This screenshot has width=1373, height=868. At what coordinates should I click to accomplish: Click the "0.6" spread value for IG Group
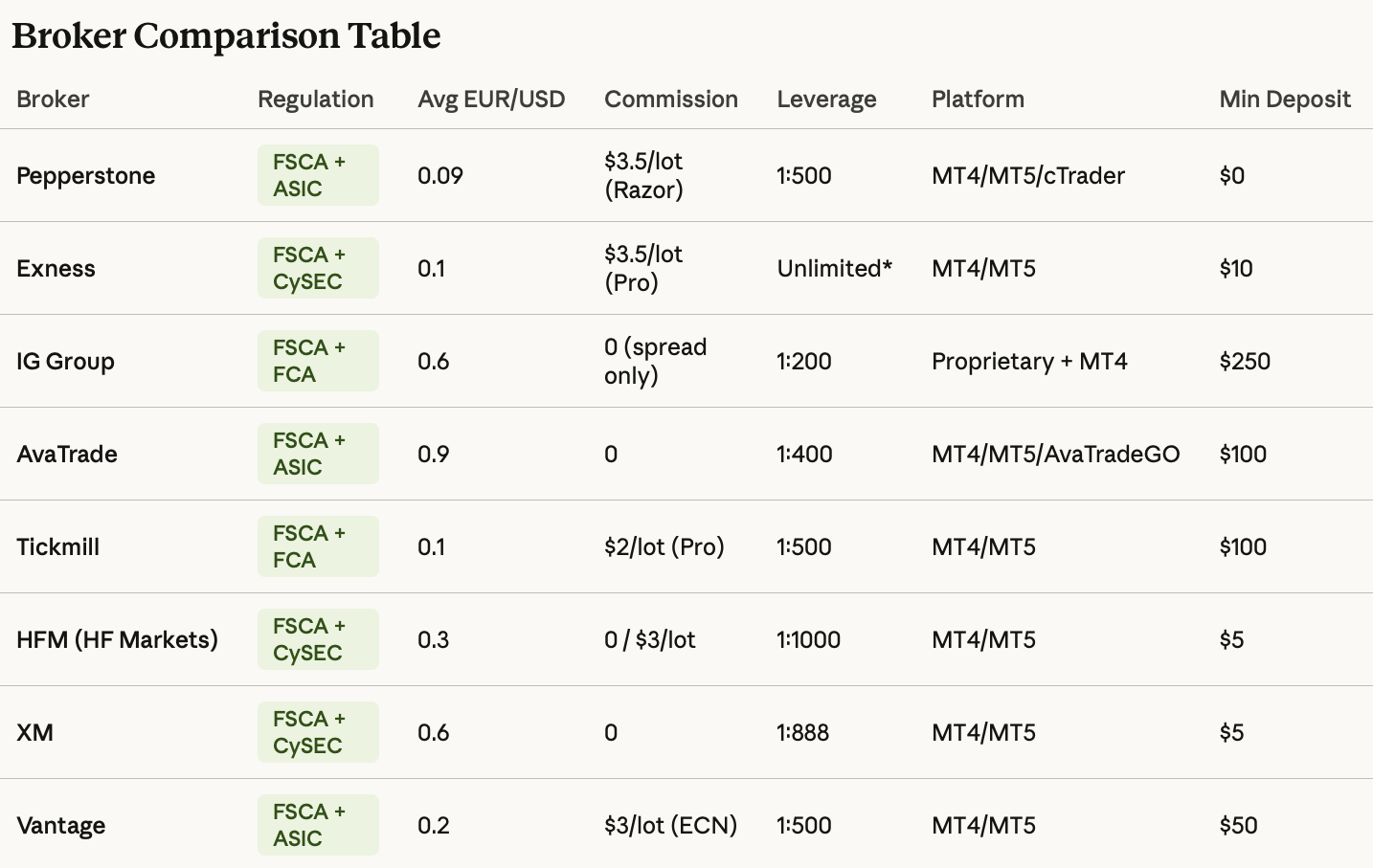pos(434,362)
